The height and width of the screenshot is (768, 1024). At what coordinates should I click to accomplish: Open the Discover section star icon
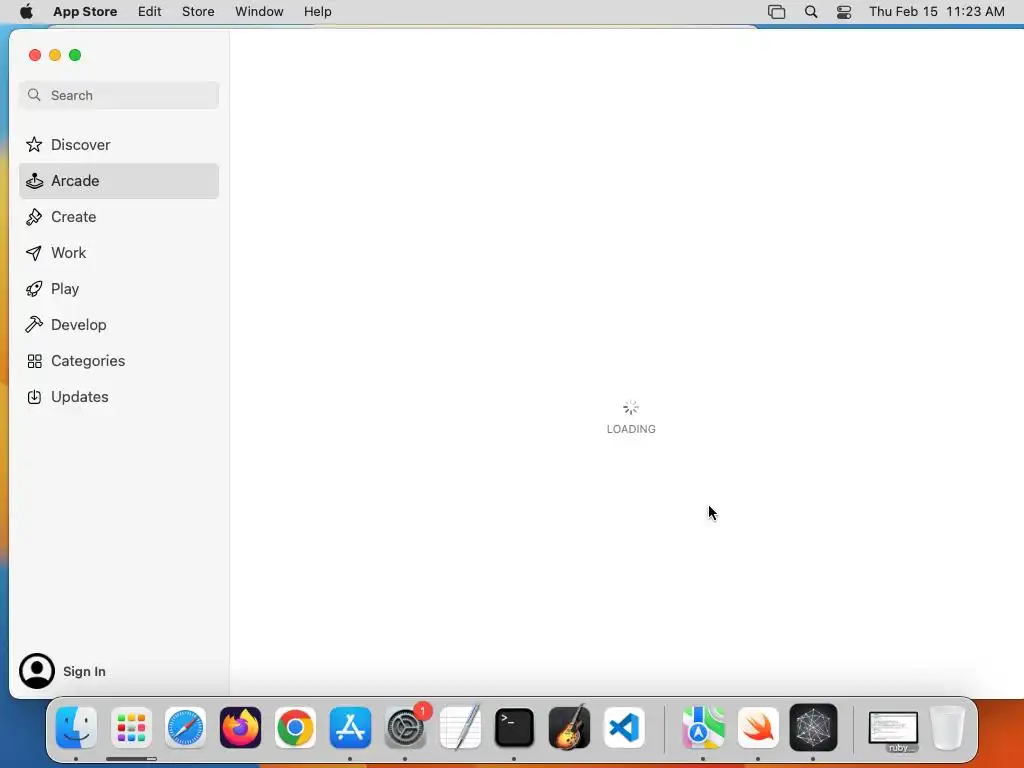pyautogui.click(x=34, y=144)
